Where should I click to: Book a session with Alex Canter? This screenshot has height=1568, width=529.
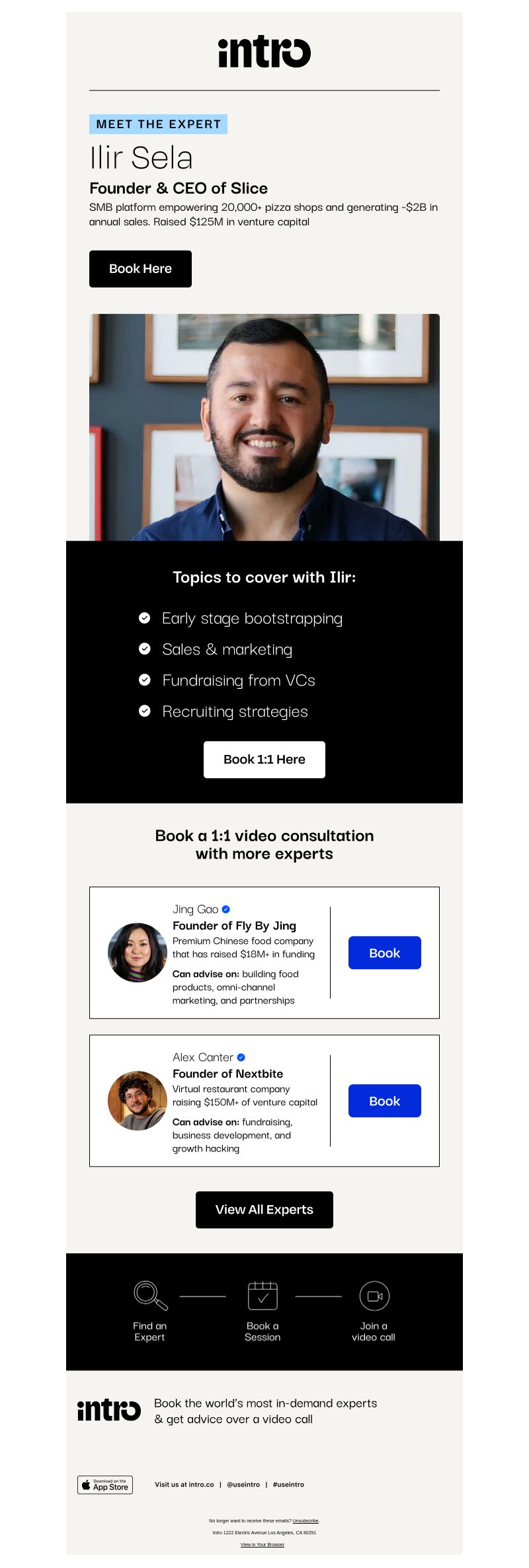point(385,1101)
